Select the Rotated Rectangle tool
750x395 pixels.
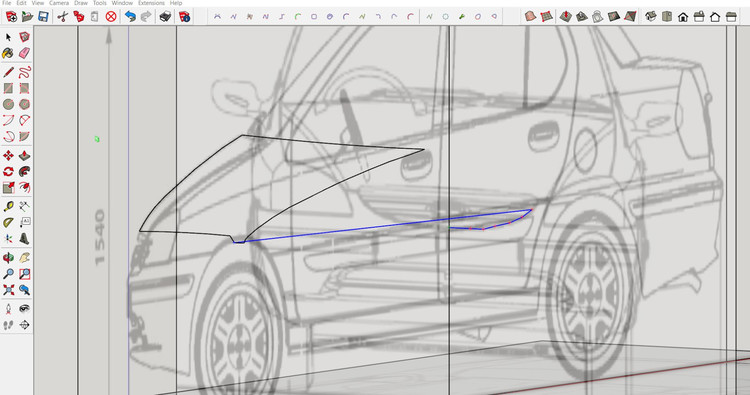pyautogui.click(x=24, y=88)
